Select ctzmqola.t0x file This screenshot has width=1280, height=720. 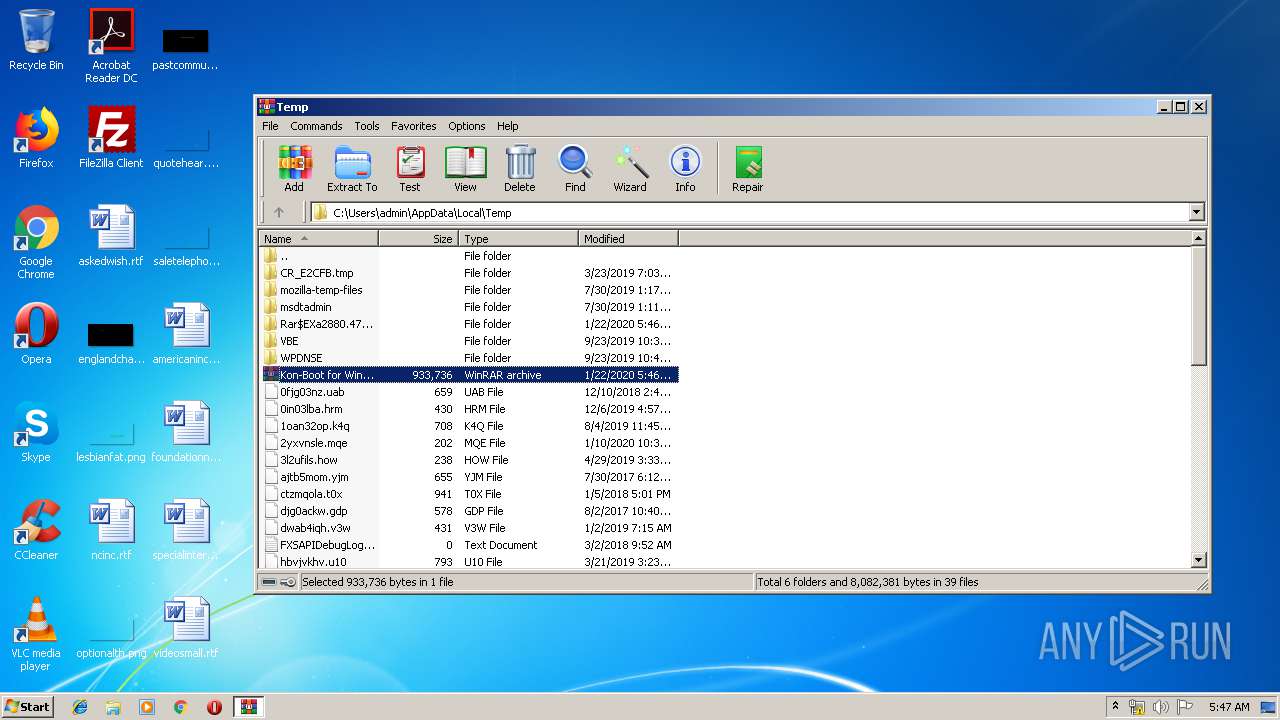coord(470,494)
